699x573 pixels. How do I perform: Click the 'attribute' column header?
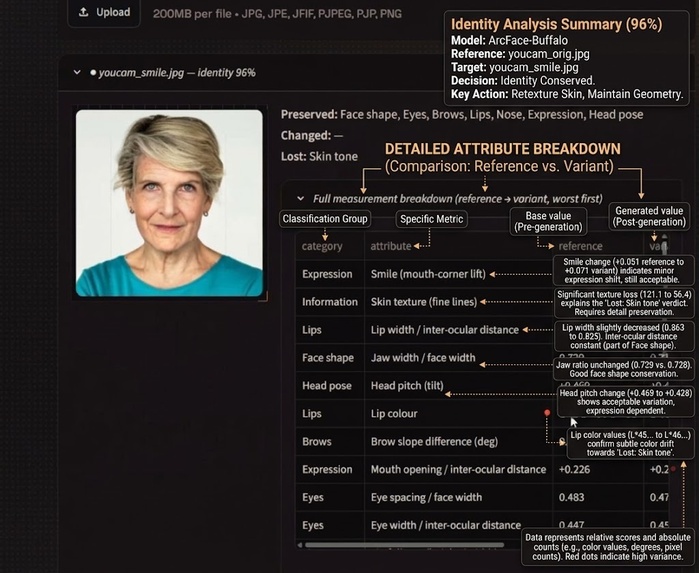tap(391, 246)
